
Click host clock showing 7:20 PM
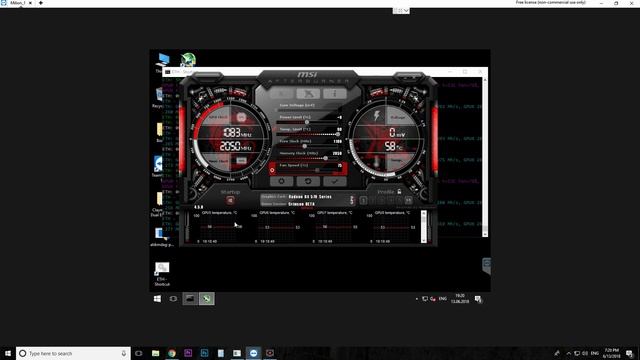tap(612, 353)
